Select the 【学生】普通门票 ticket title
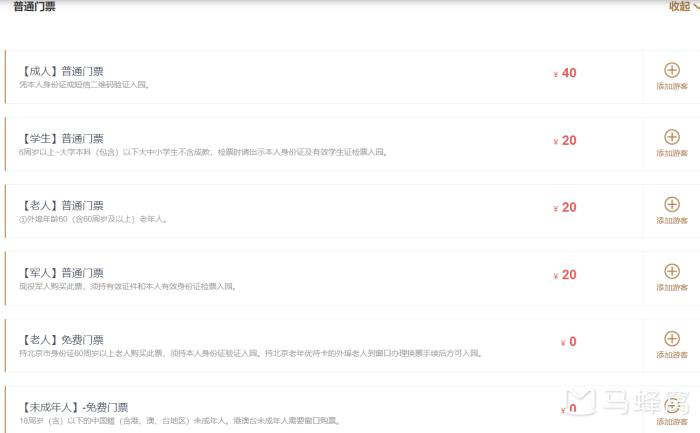The image size is (700, 433). tap(61, 139)
